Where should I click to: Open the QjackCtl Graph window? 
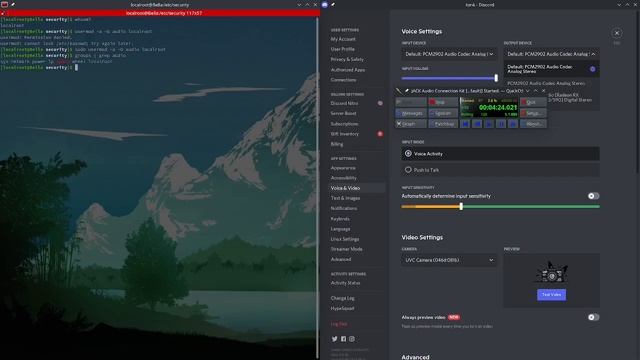click(x=411, y=124)
